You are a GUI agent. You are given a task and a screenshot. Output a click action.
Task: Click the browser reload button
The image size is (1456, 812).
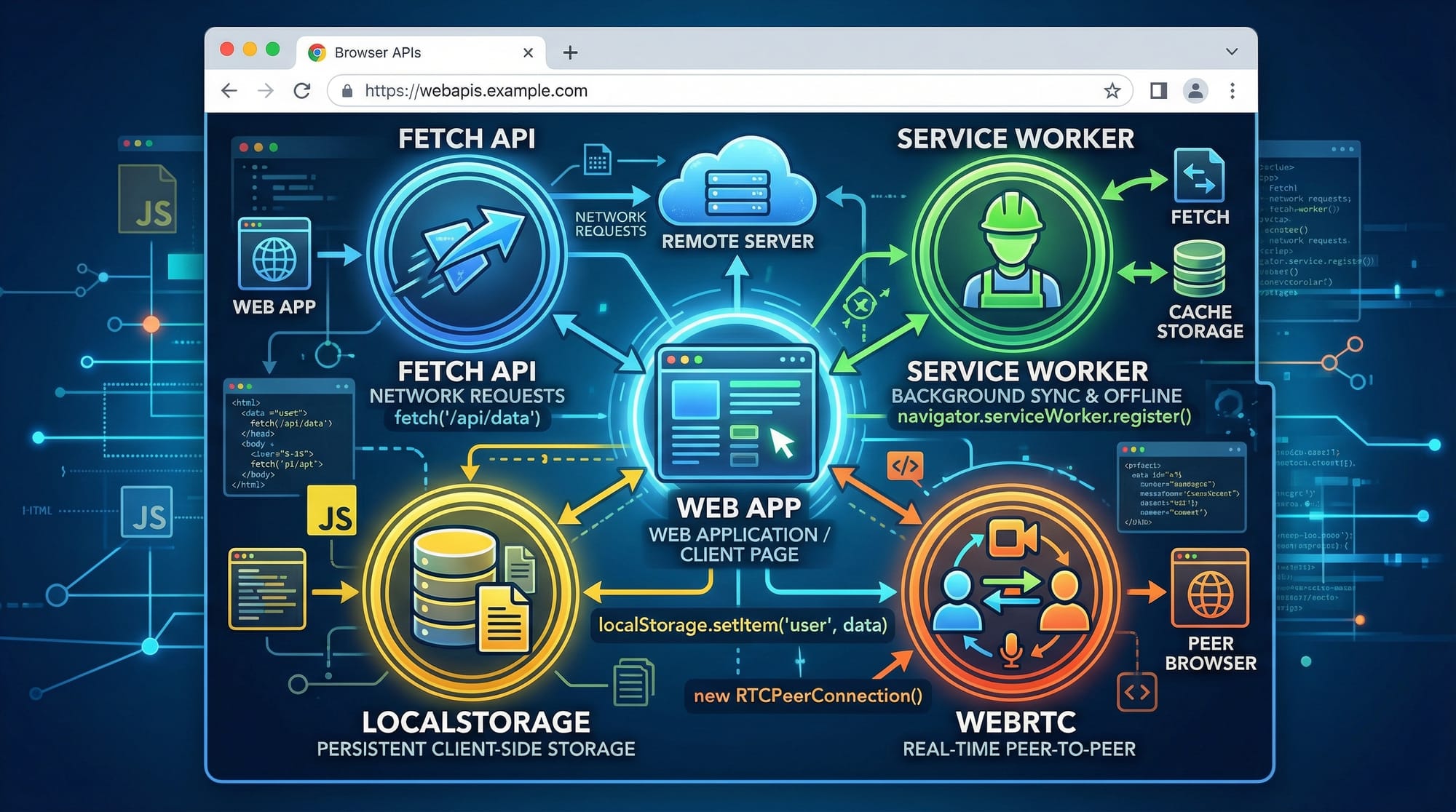[303, 91]
